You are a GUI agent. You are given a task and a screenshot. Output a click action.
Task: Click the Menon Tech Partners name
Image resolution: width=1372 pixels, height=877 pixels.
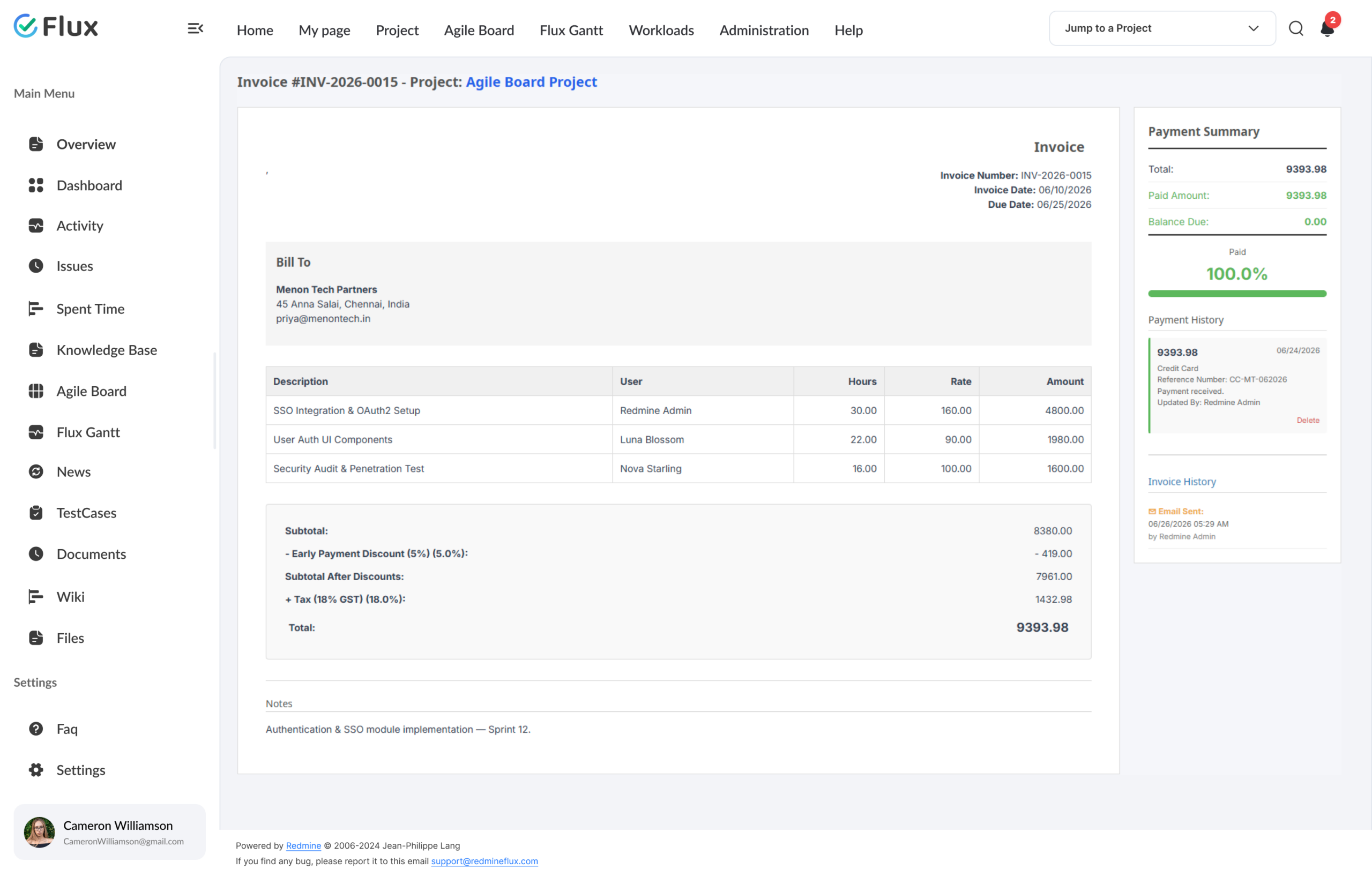pos(326,289)
